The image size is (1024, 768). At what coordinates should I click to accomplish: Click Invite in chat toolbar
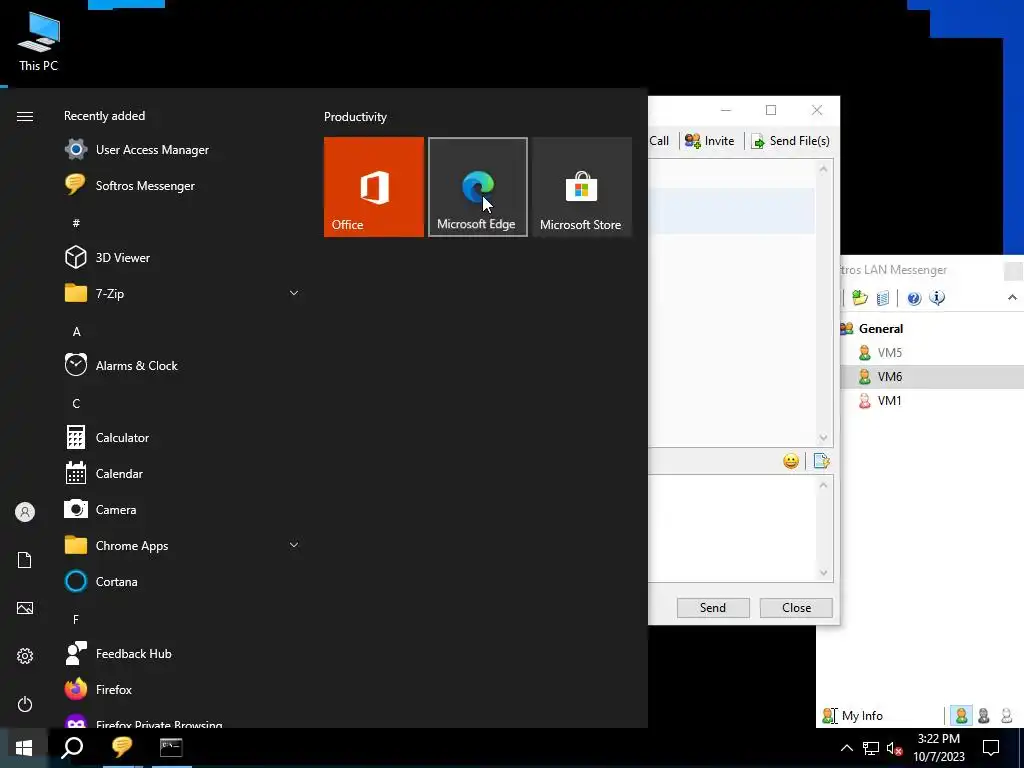(x=710, y=140)
